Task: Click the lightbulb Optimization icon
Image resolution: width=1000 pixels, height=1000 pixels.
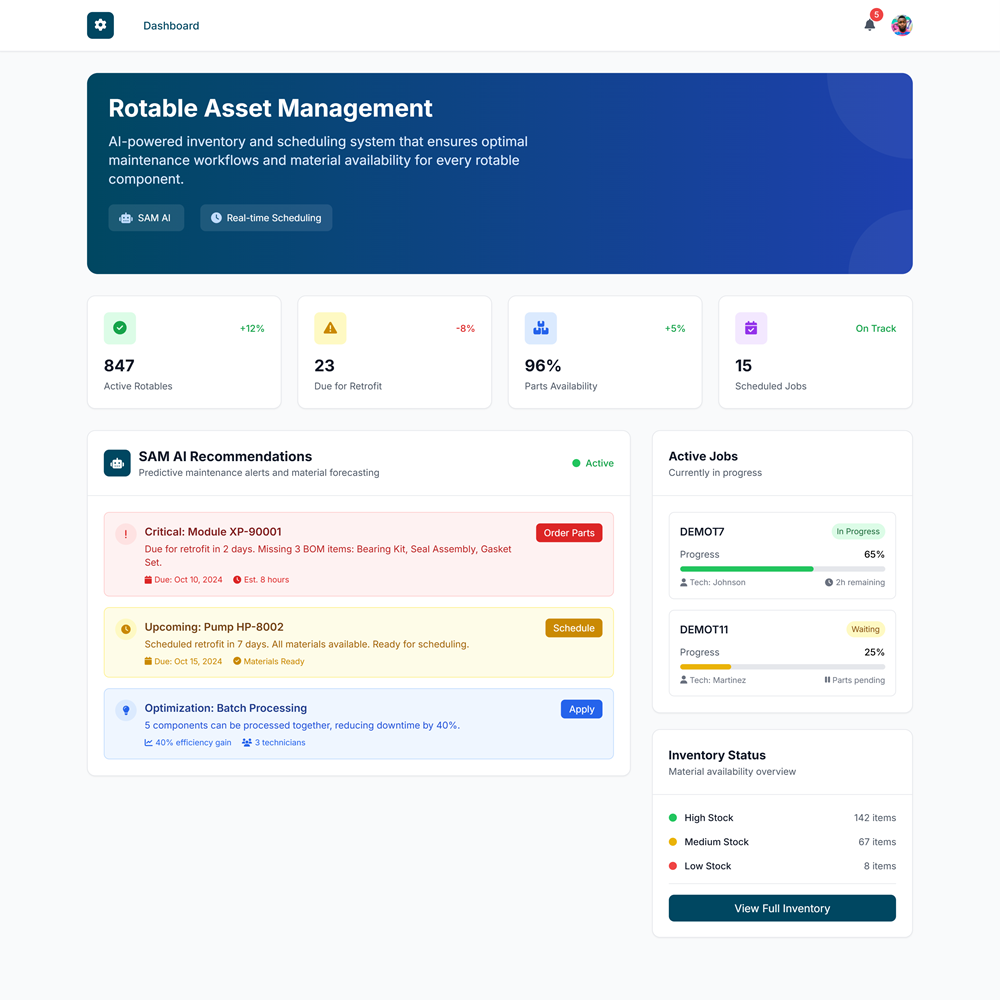Action: (126, 710)
